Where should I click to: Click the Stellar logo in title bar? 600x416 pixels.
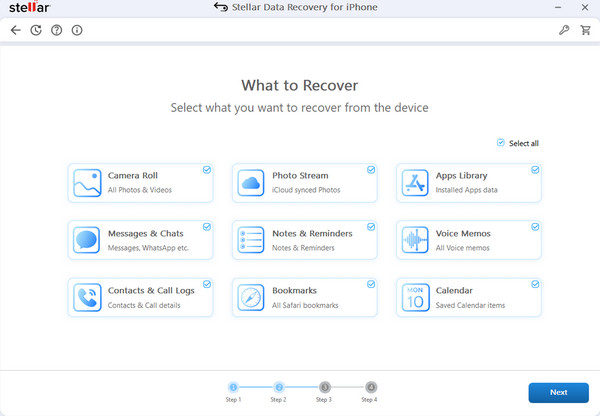(29, 7)
